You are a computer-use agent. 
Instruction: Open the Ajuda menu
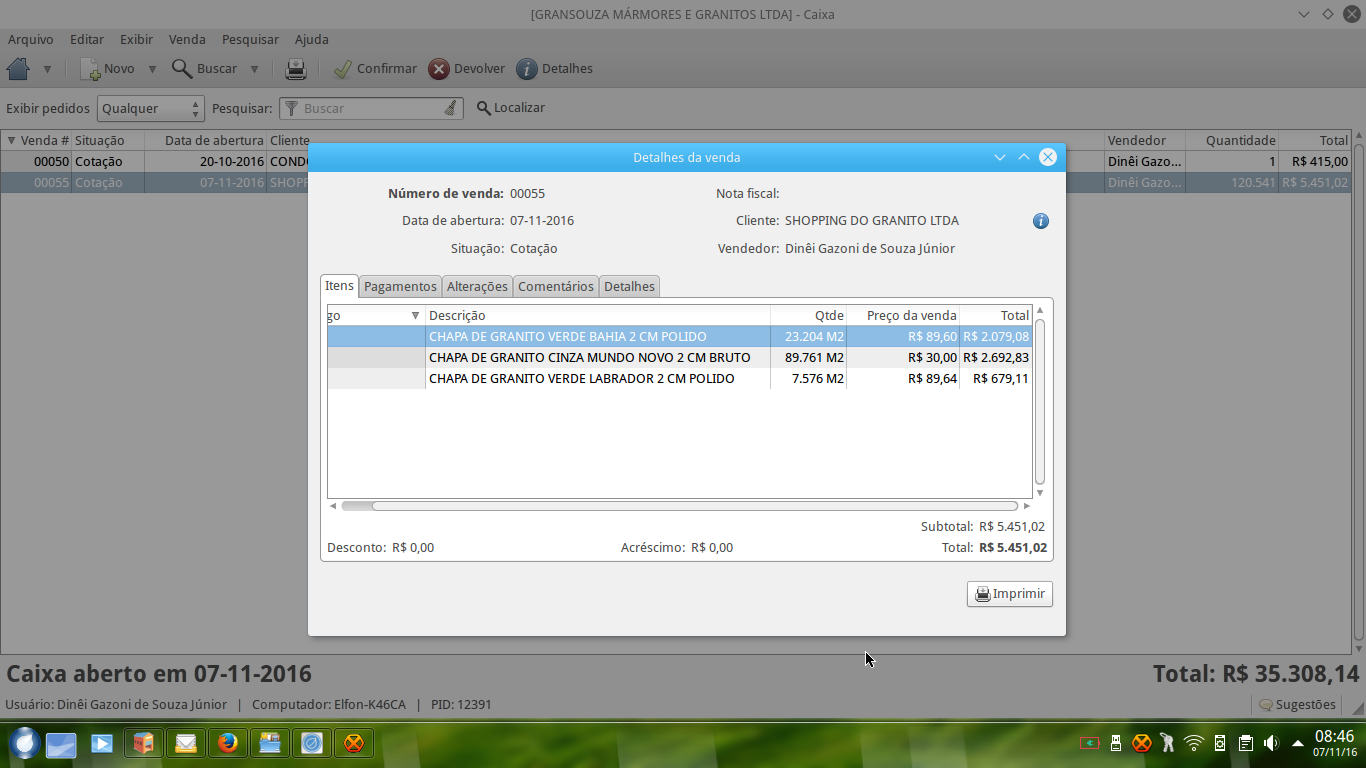(x=312, y=39)
